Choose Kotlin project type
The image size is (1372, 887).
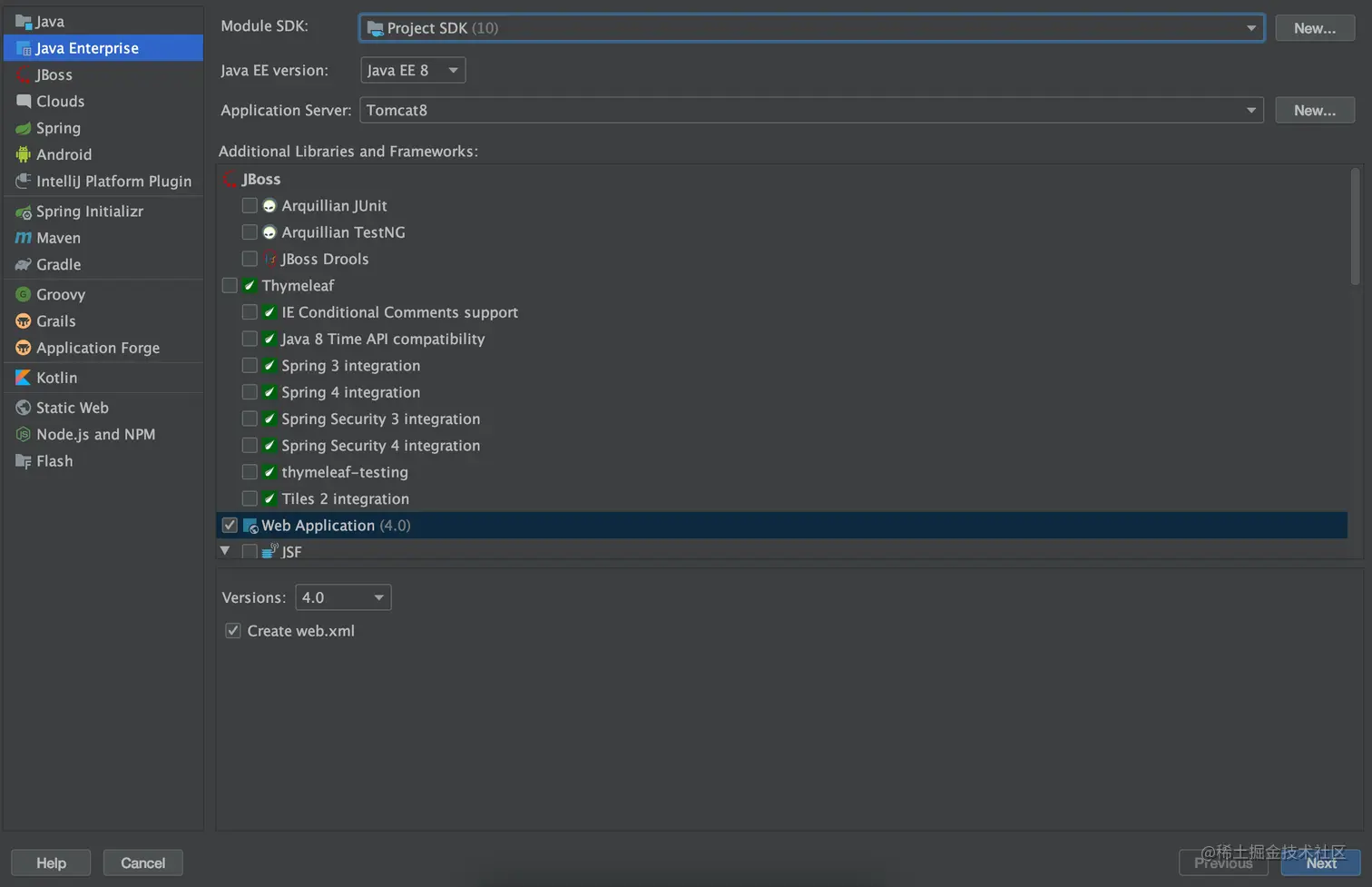103,378
